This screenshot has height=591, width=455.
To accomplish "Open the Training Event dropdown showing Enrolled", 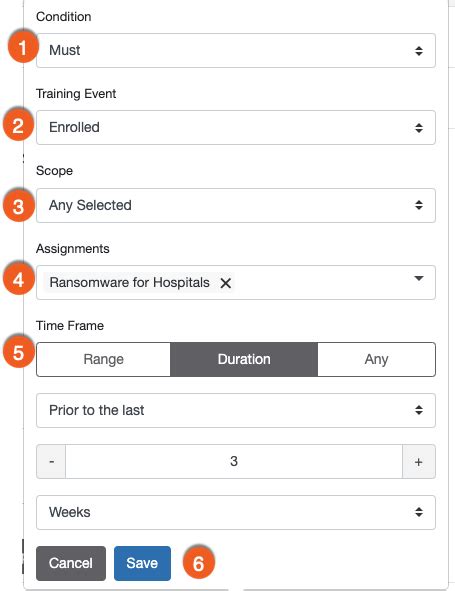I will coord(236,127).
